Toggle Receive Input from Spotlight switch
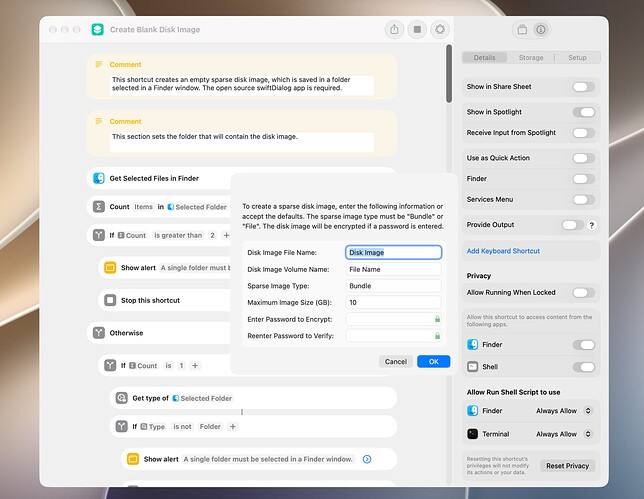The image size is (644, 499). pyautogui.click(x=584, y=133)
